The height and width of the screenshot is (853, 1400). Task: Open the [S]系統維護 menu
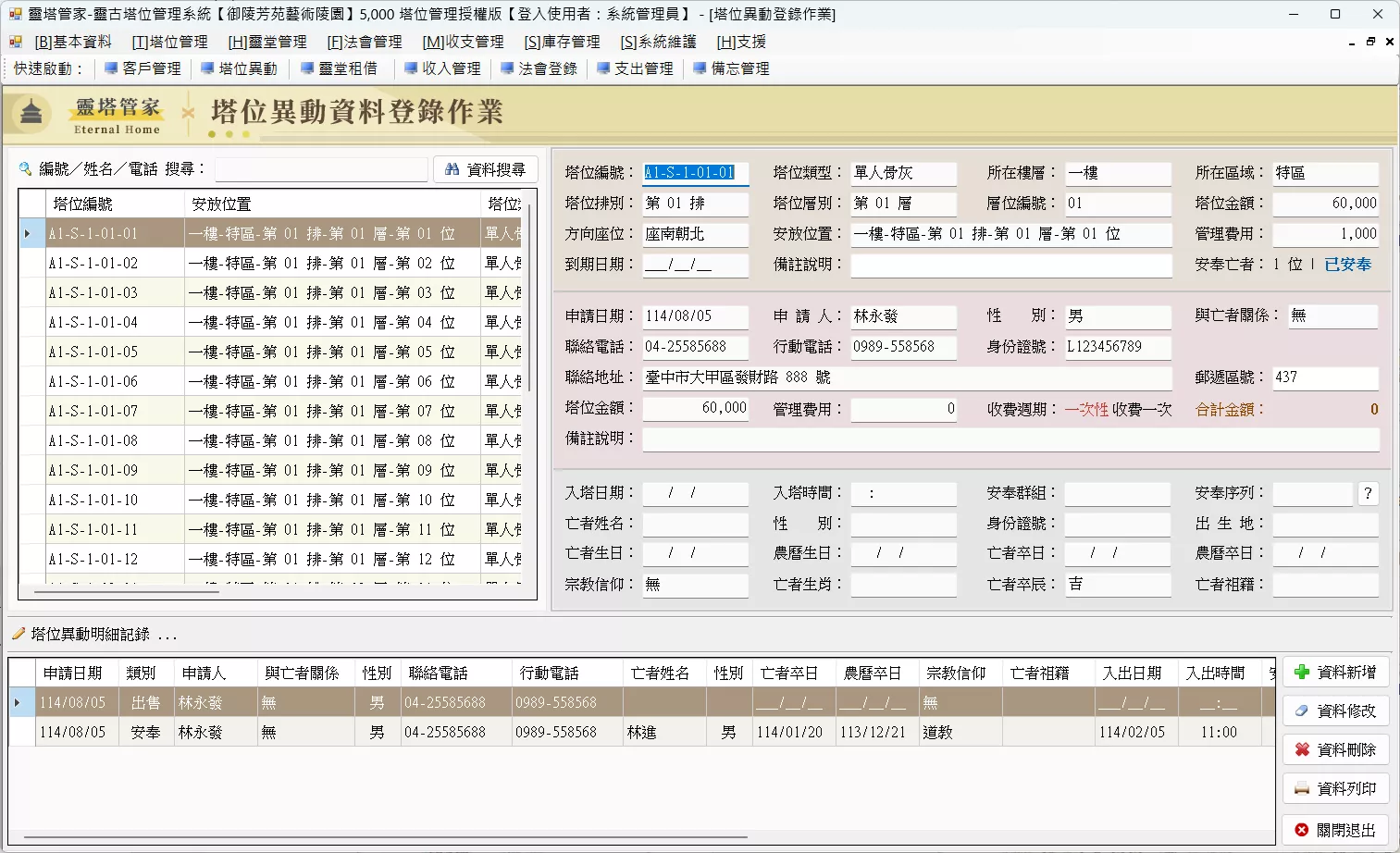coord(658,42)
